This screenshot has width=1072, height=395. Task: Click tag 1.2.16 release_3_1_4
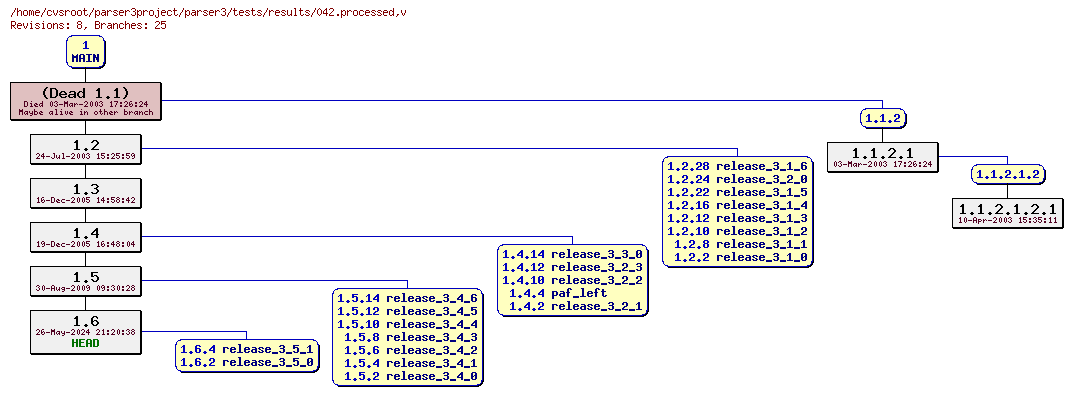[x=738, y=205]
